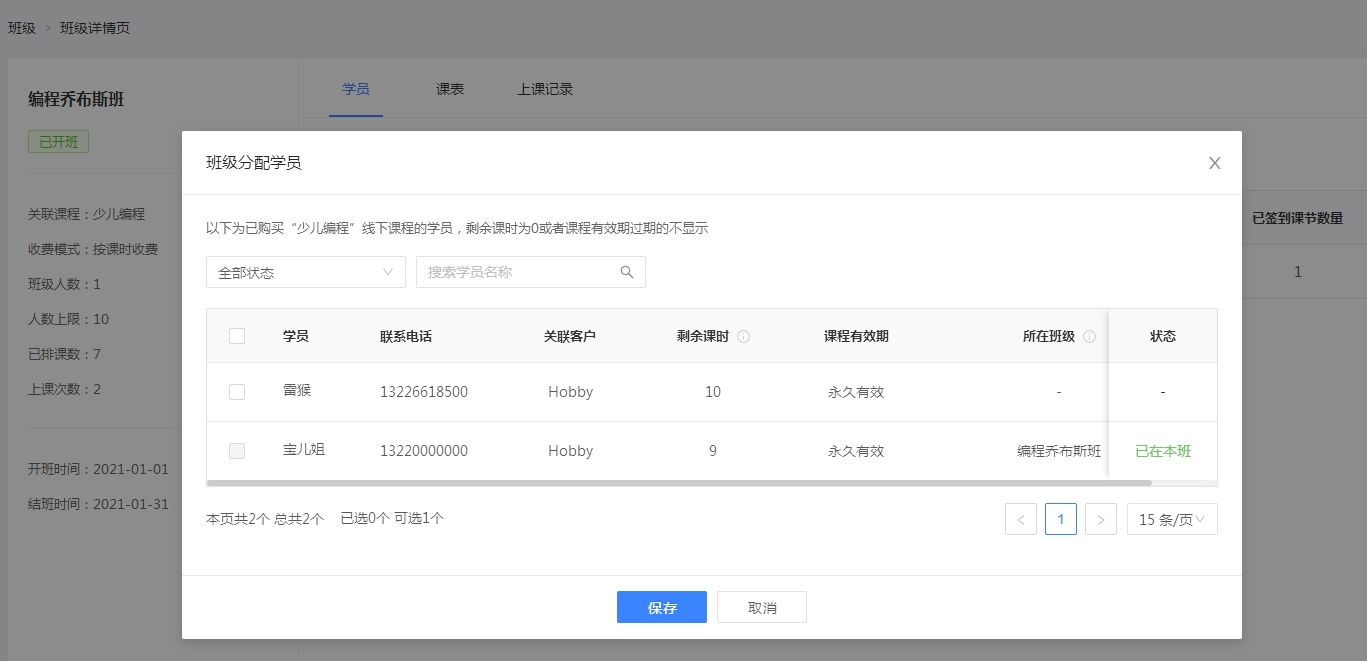1367x661 pixels.
Task: Click phone number 13220000000
Action: click(424, 451)
